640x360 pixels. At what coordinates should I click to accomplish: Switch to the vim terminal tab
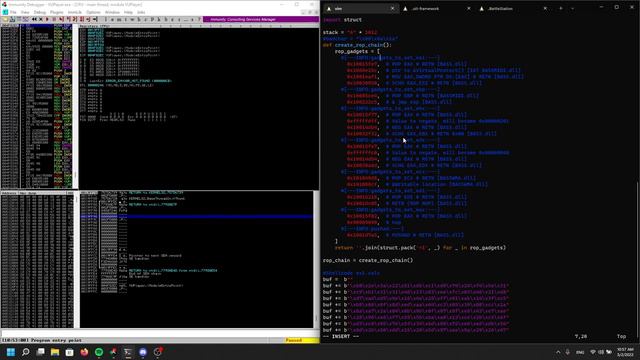pyautogui.click(x=360, y=8)
